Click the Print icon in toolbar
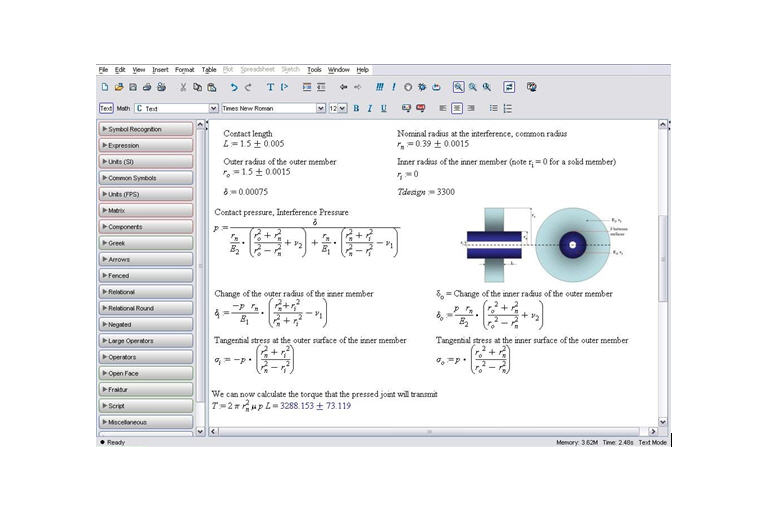This screenshot has height=512, width=768. click(147, 87)
